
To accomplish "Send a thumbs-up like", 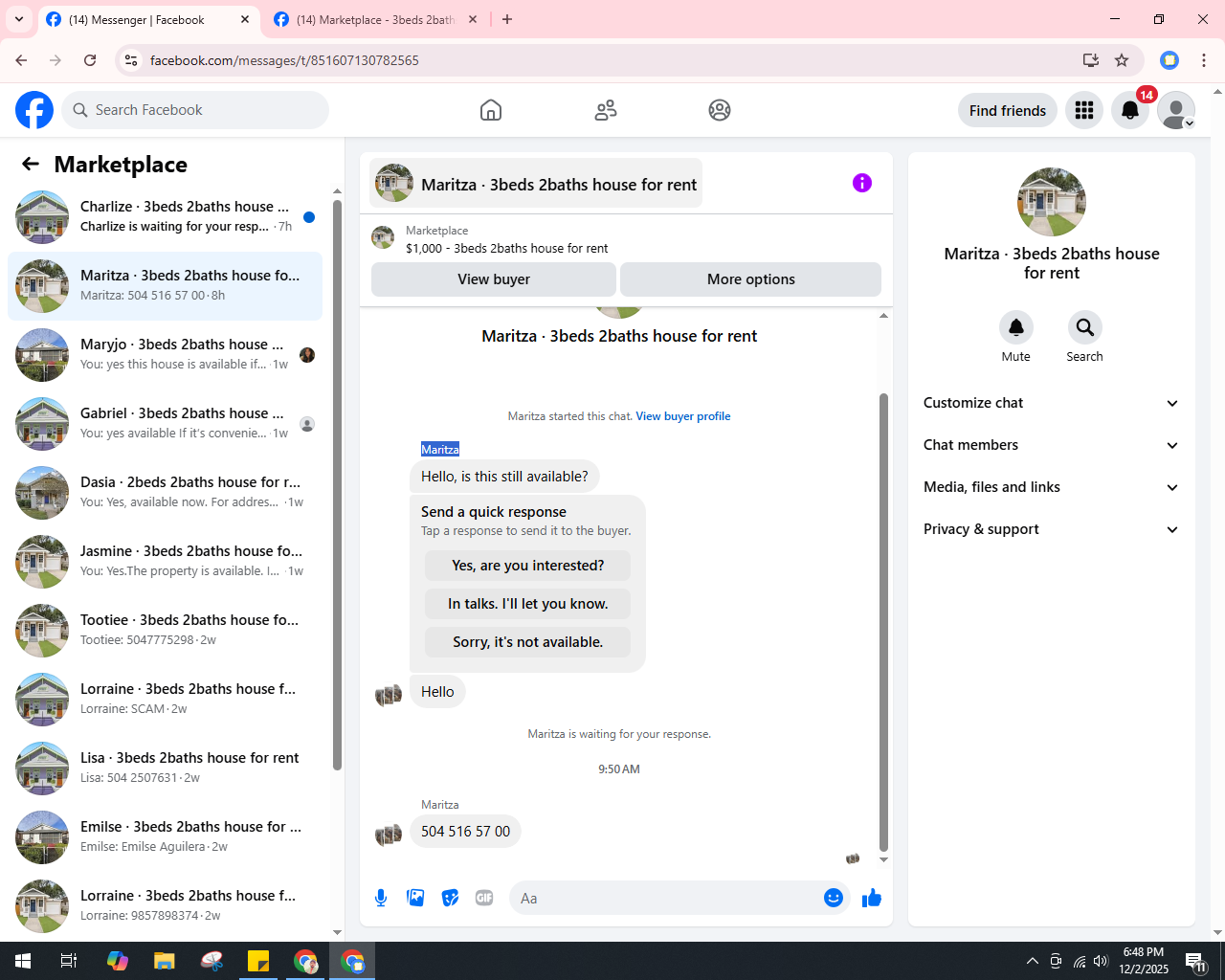I will point(872,898).
